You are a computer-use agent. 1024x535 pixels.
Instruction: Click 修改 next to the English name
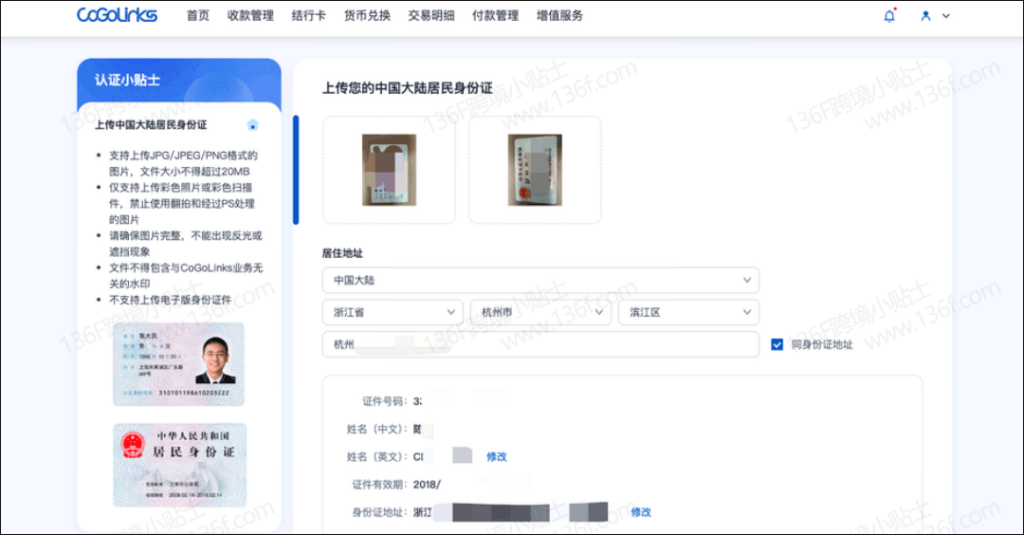coord(496,457)
